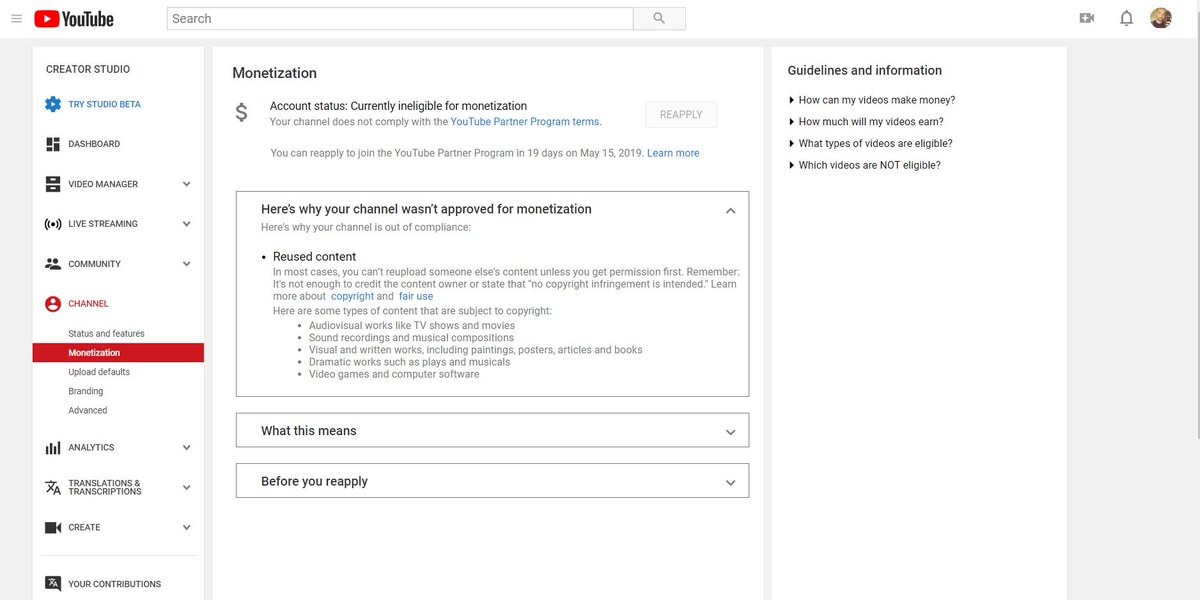Open Translations & Transcriptions via its icon
The image size is (1200, 600).
(52, 487)
